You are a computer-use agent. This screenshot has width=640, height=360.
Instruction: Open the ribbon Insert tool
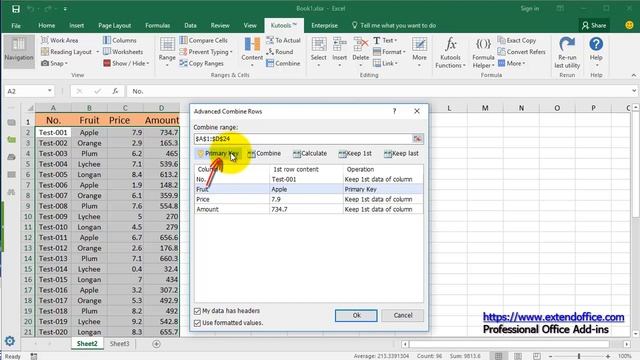[339, 51]
